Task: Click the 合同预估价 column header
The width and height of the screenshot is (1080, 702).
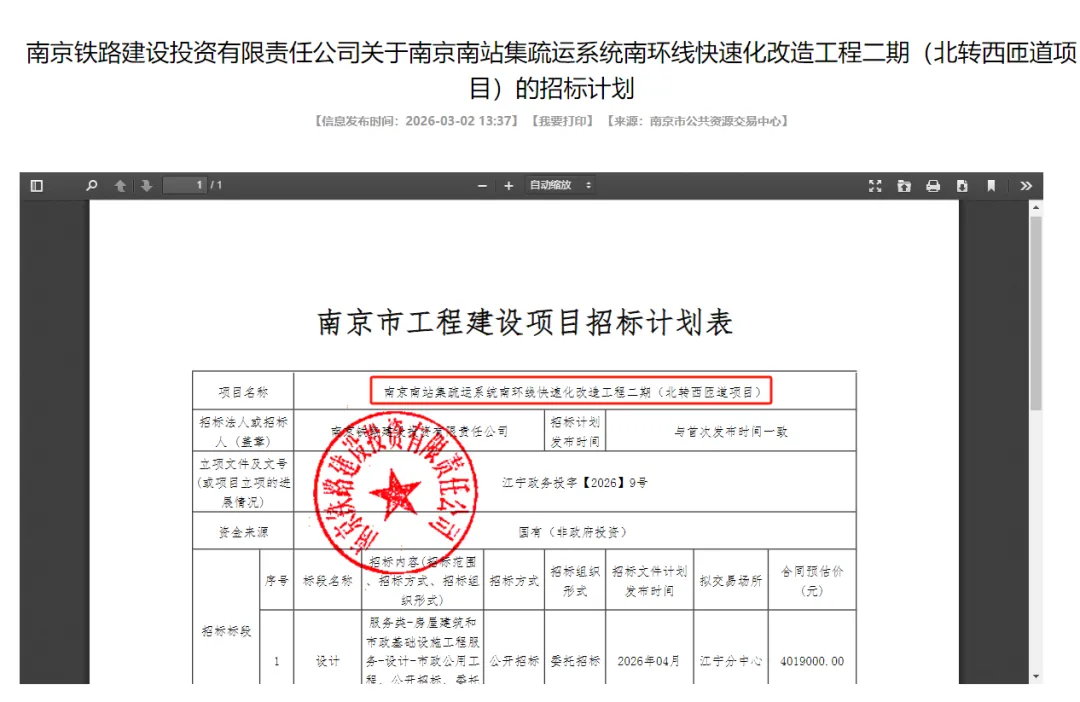Action: pyautogui.click(x=812, y=581)
